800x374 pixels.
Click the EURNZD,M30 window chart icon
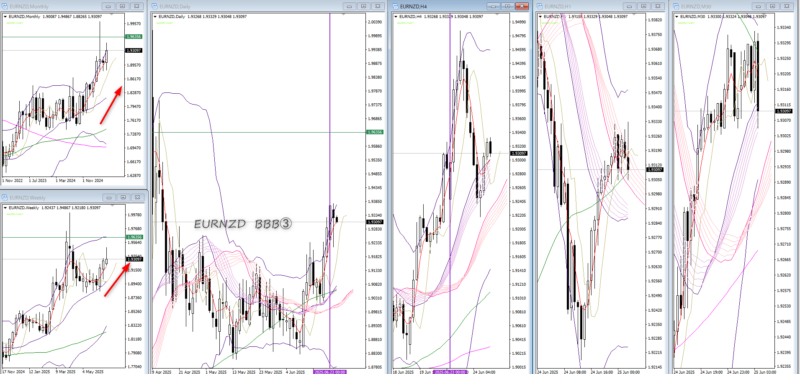pos(677,6)
